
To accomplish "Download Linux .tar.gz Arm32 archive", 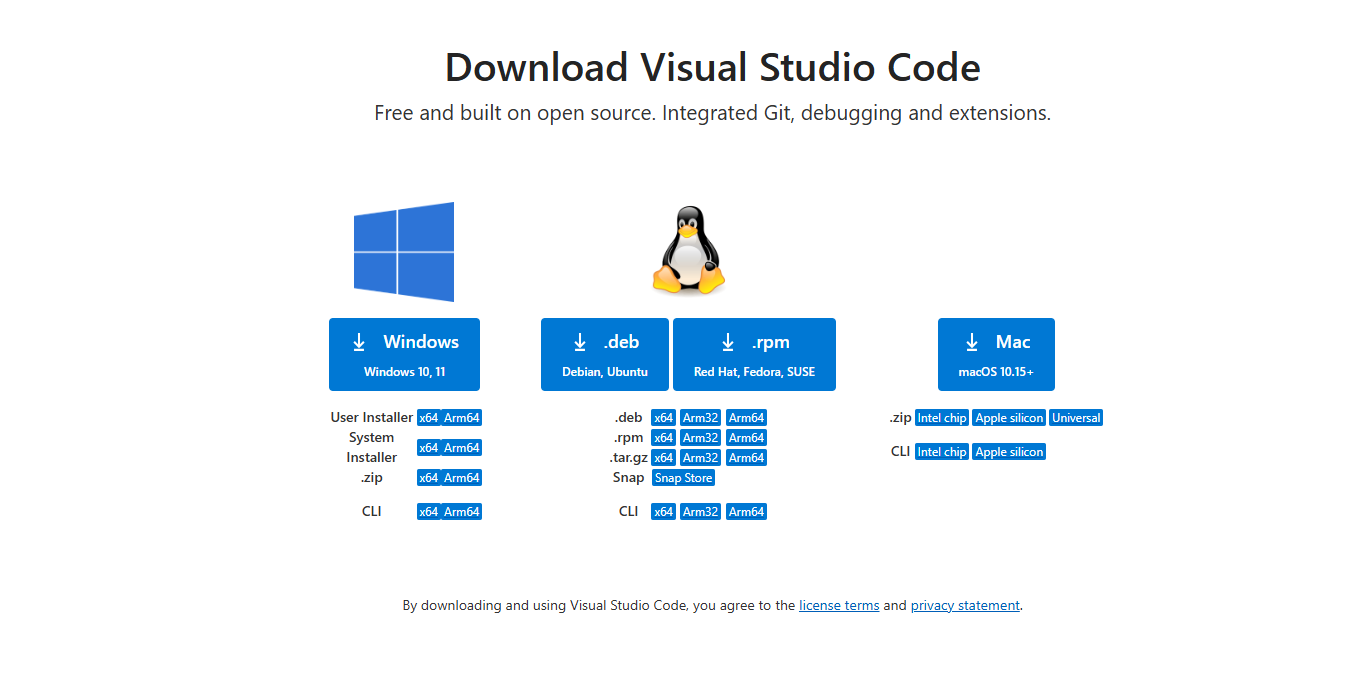I will coord(700,458).
